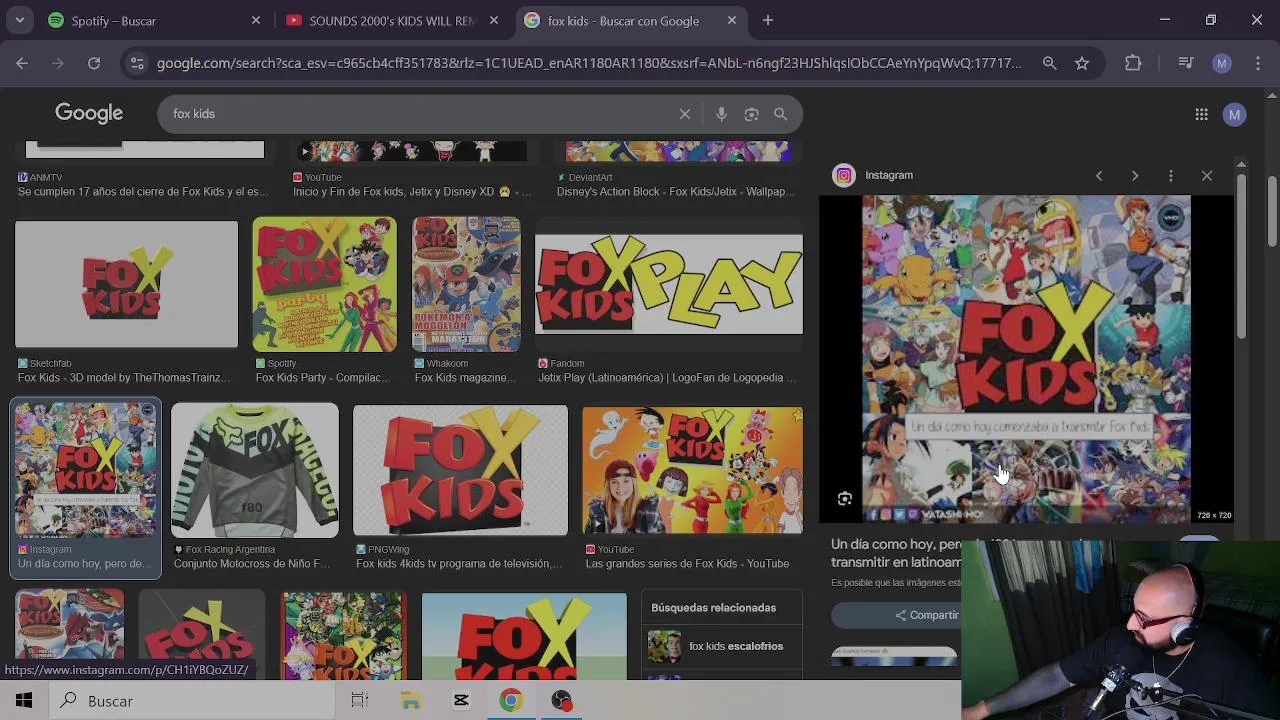Search by image with Google Lens
Image resolution: width=1280 pixels, height=720 pixels.
pyautogui.click(x=751, y=114)
